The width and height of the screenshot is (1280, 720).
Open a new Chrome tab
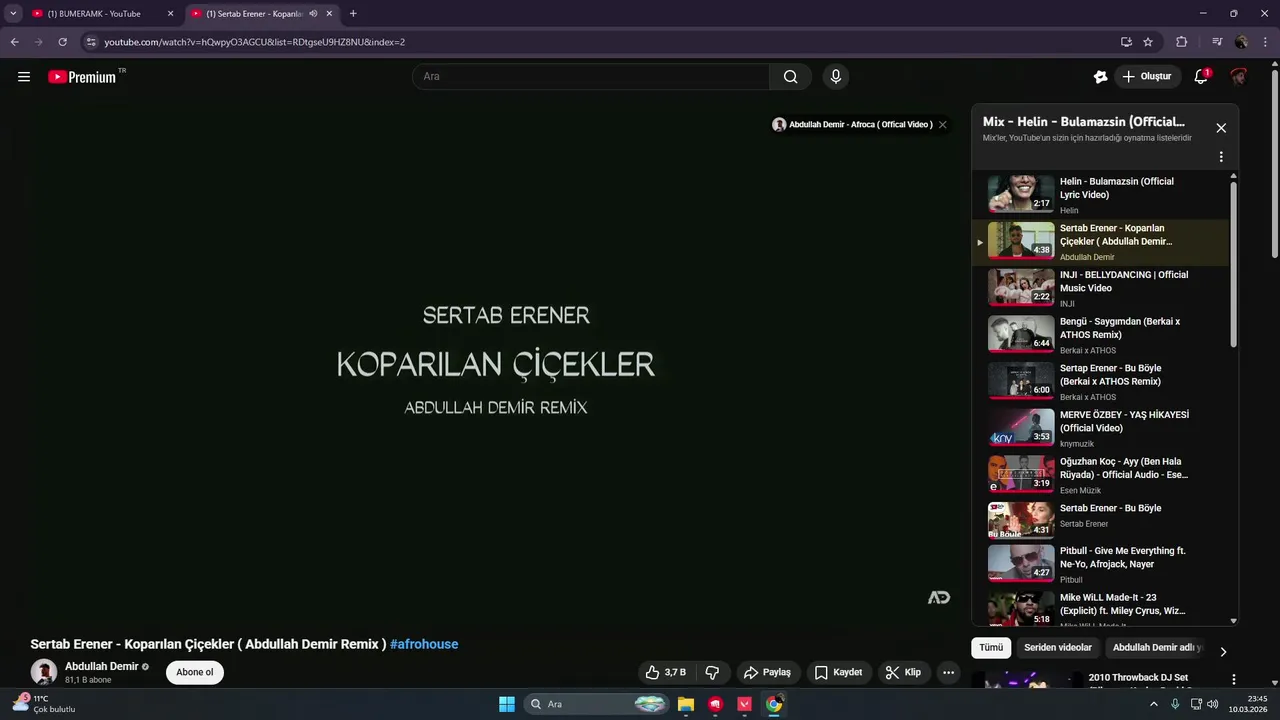pos(353,14)
